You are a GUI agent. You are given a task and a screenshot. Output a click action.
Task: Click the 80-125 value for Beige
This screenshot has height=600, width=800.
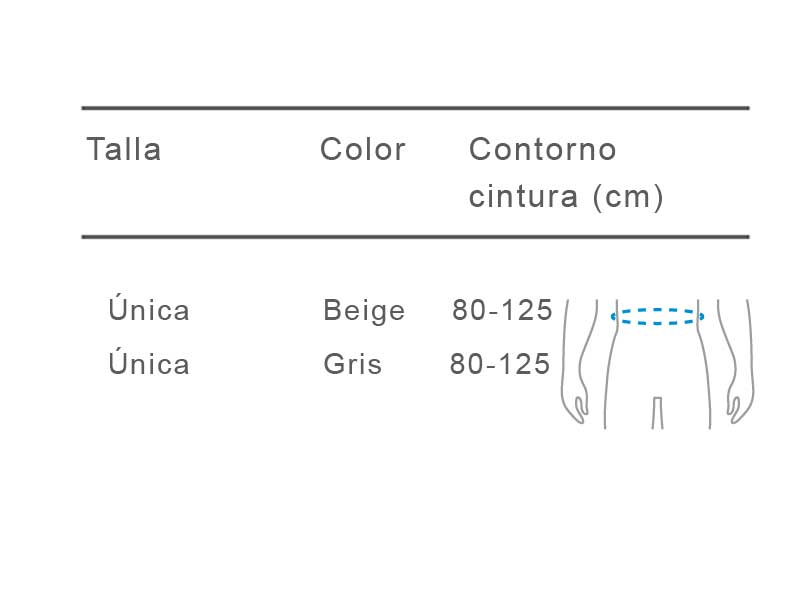click(503, 310)
